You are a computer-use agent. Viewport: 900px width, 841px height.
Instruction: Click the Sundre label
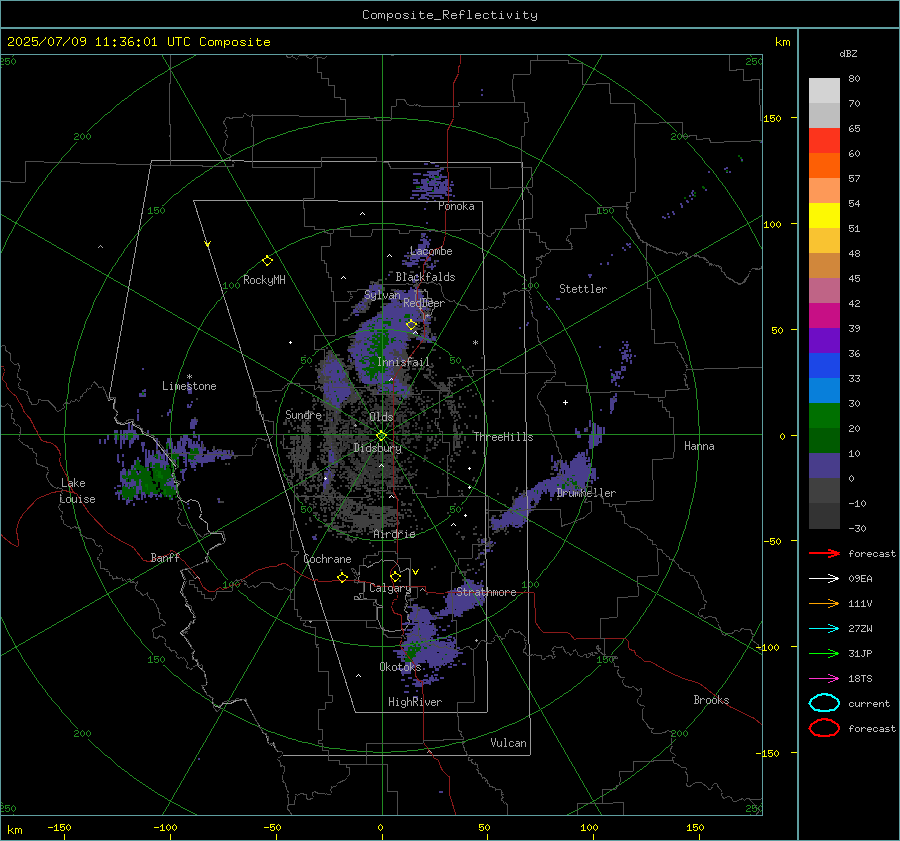click(303, 414)
